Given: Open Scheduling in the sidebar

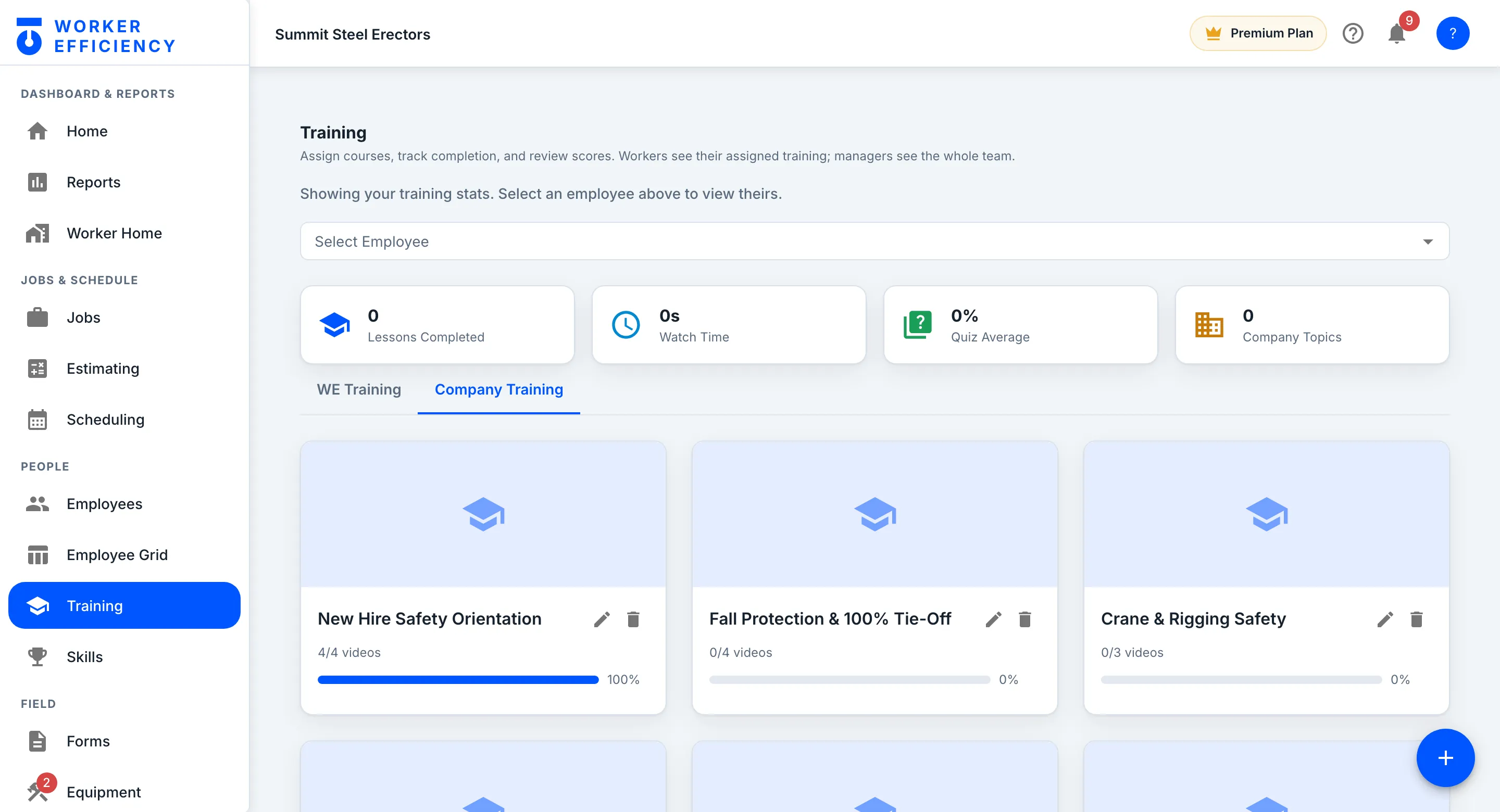Looking at the screenshot, I should coord(124,420).
